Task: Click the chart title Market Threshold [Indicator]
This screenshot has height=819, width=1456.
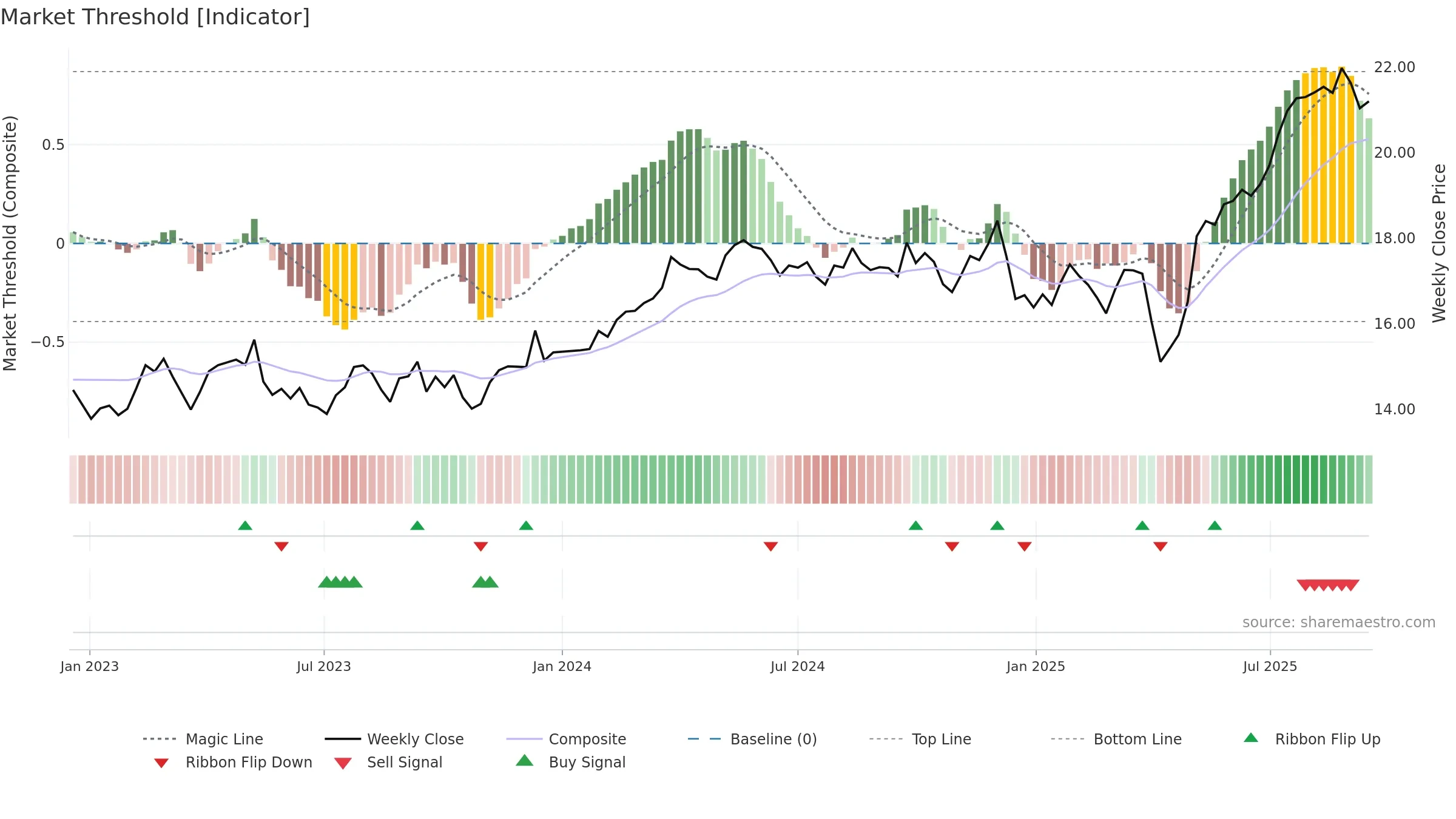Action: click(155, 17)
